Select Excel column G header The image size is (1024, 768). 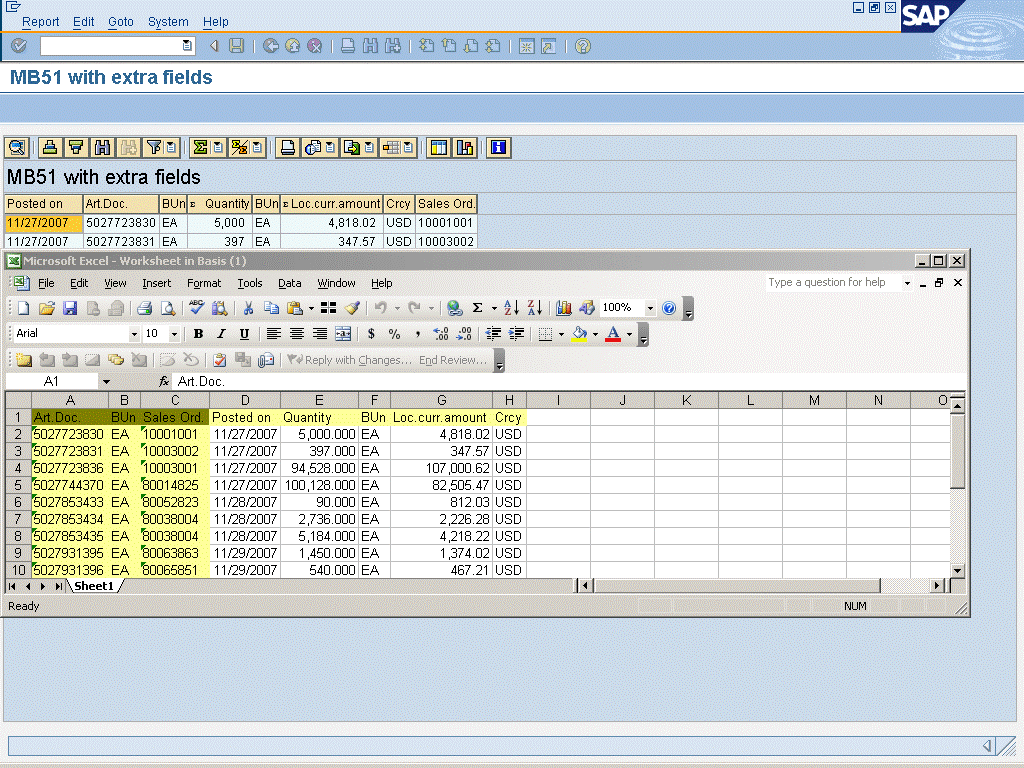[x=441, y=400]
